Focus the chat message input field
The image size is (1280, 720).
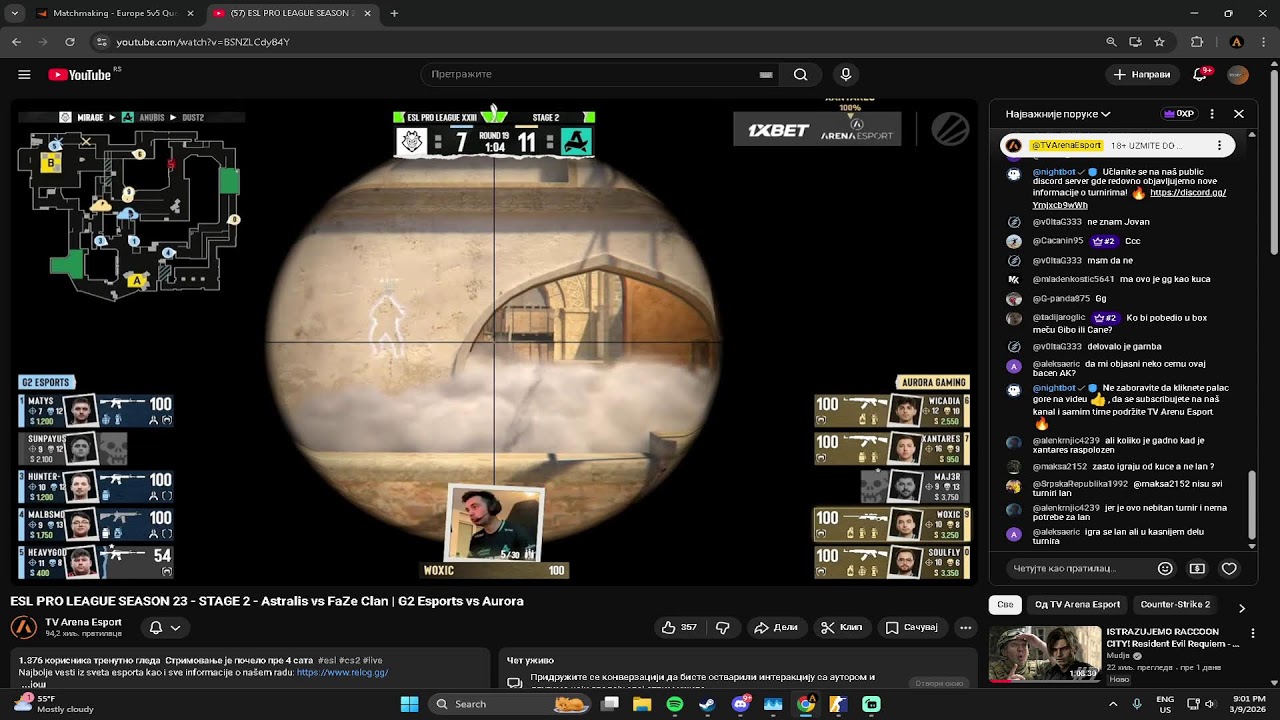pos(1076,568)
